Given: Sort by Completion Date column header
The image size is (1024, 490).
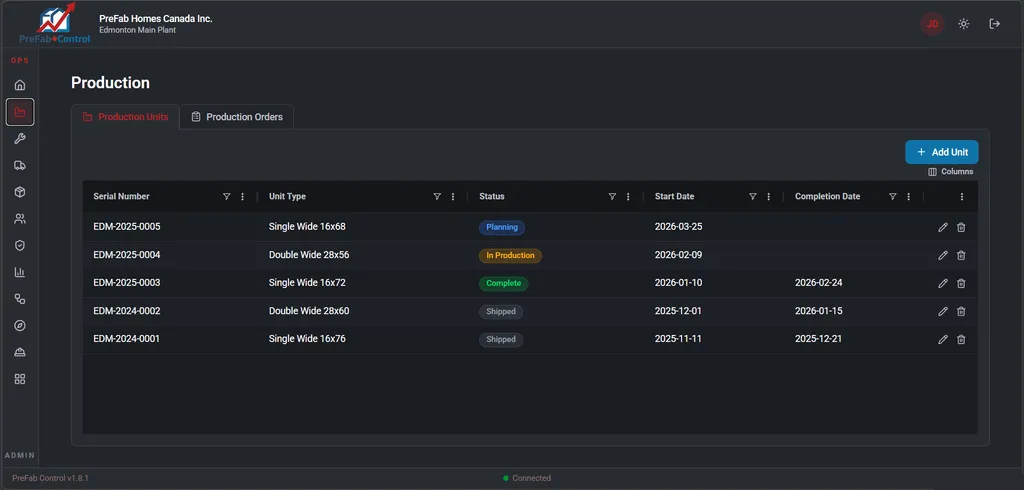Looking at the screenshot, I should click(x=827, y=197).
